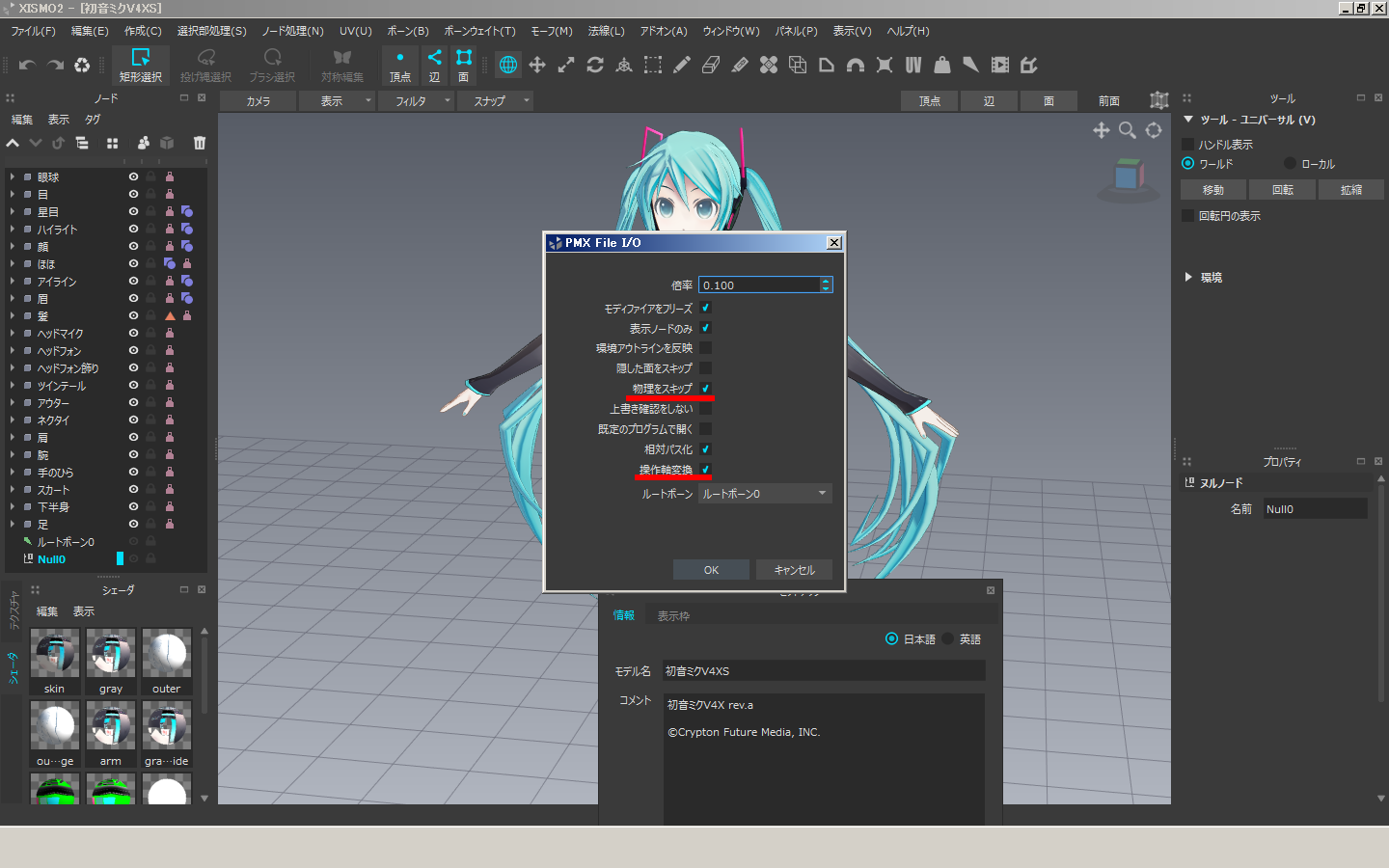Toggle 物理をスキップ checkbox
The height and width of the screenshot is (868, 1389).
[705, 389]
